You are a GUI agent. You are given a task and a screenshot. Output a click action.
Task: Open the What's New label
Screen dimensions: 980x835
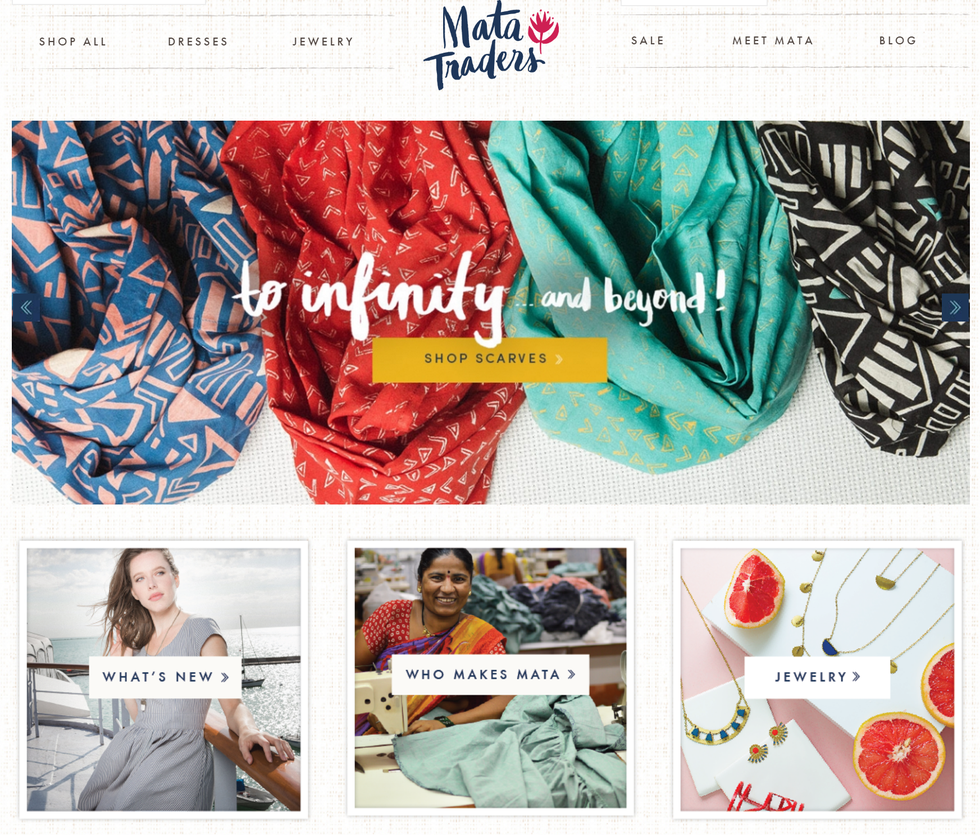[x=166, y=677]
